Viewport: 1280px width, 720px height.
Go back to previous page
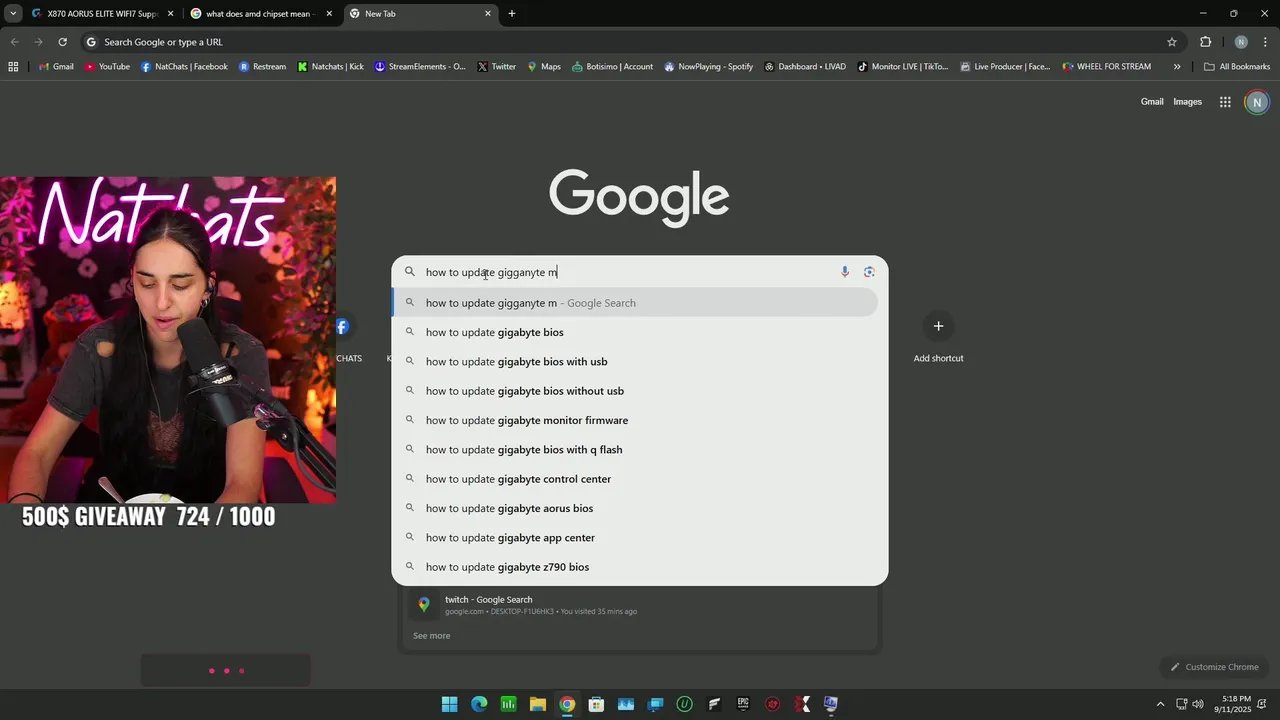14,42
